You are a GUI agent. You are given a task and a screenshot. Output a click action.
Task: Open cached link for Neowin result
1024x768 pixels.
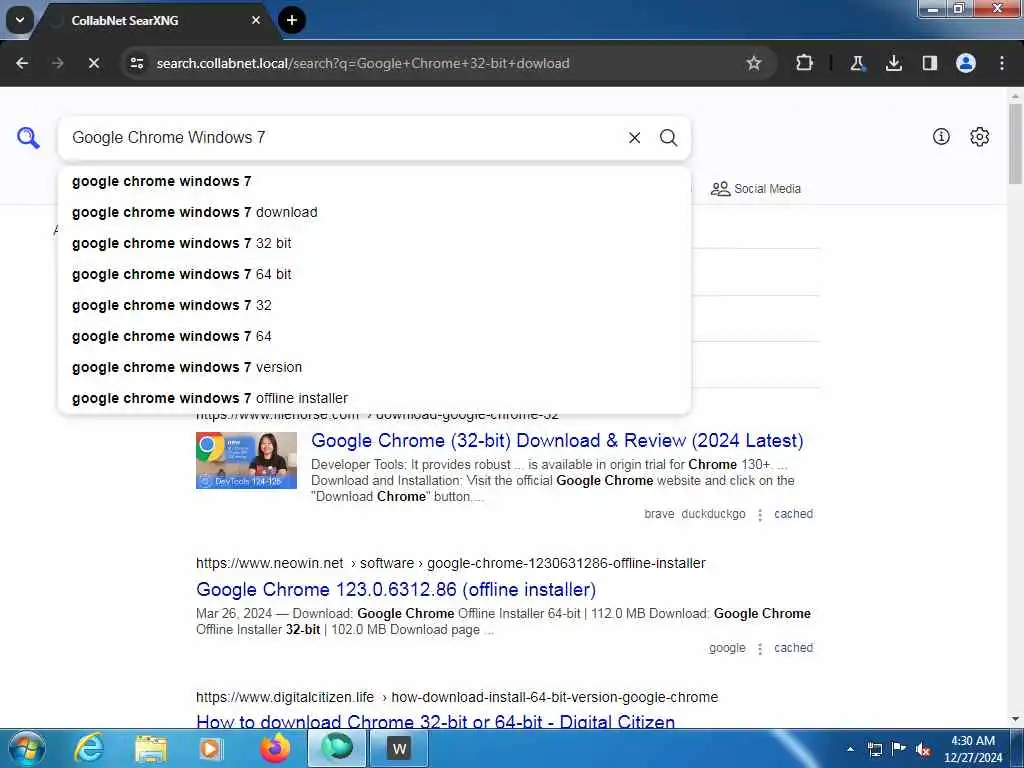[793, 648]
